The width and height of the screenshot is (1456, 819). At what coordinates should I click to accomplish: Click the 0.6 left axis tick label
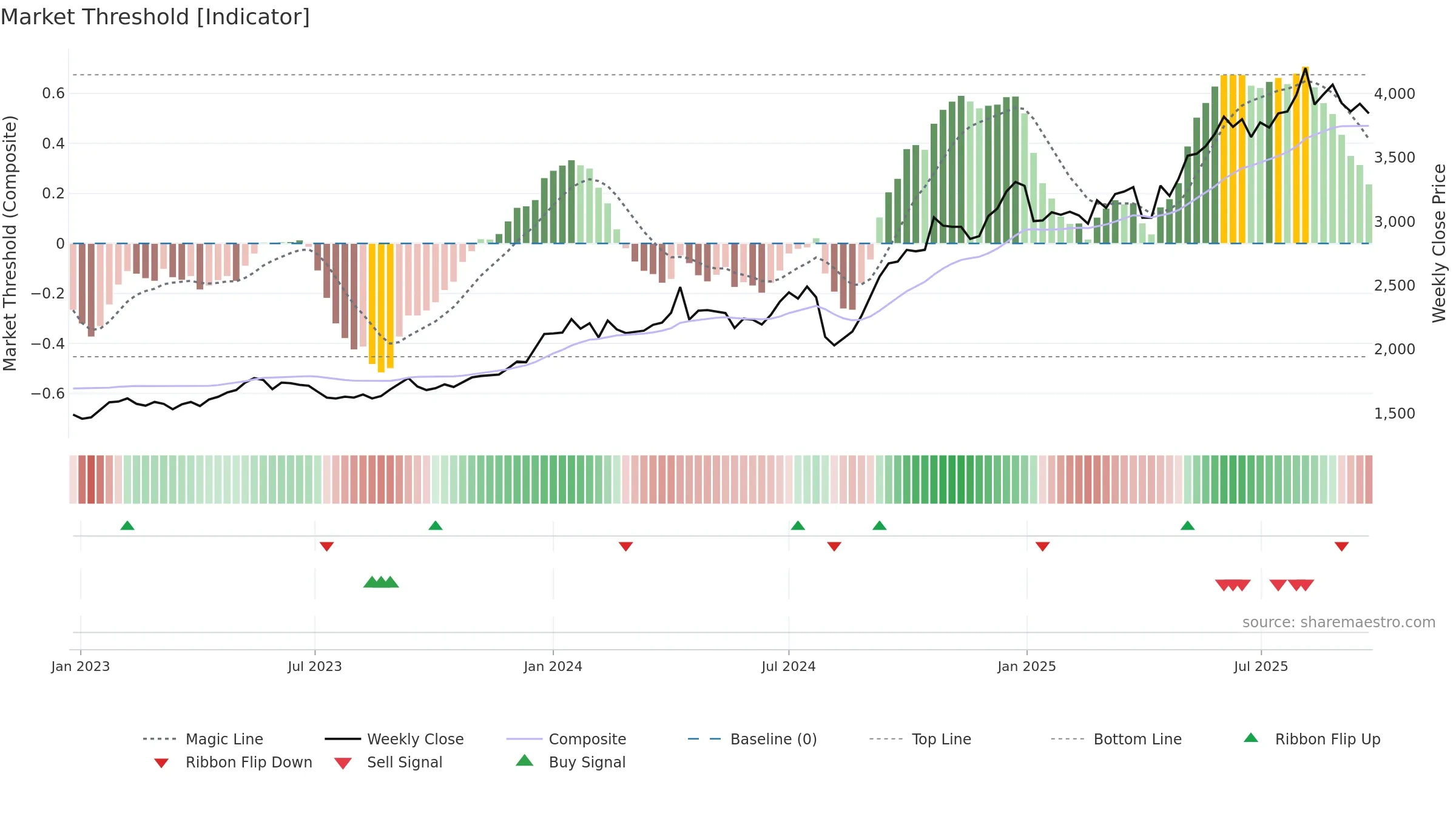coord(53,93)
